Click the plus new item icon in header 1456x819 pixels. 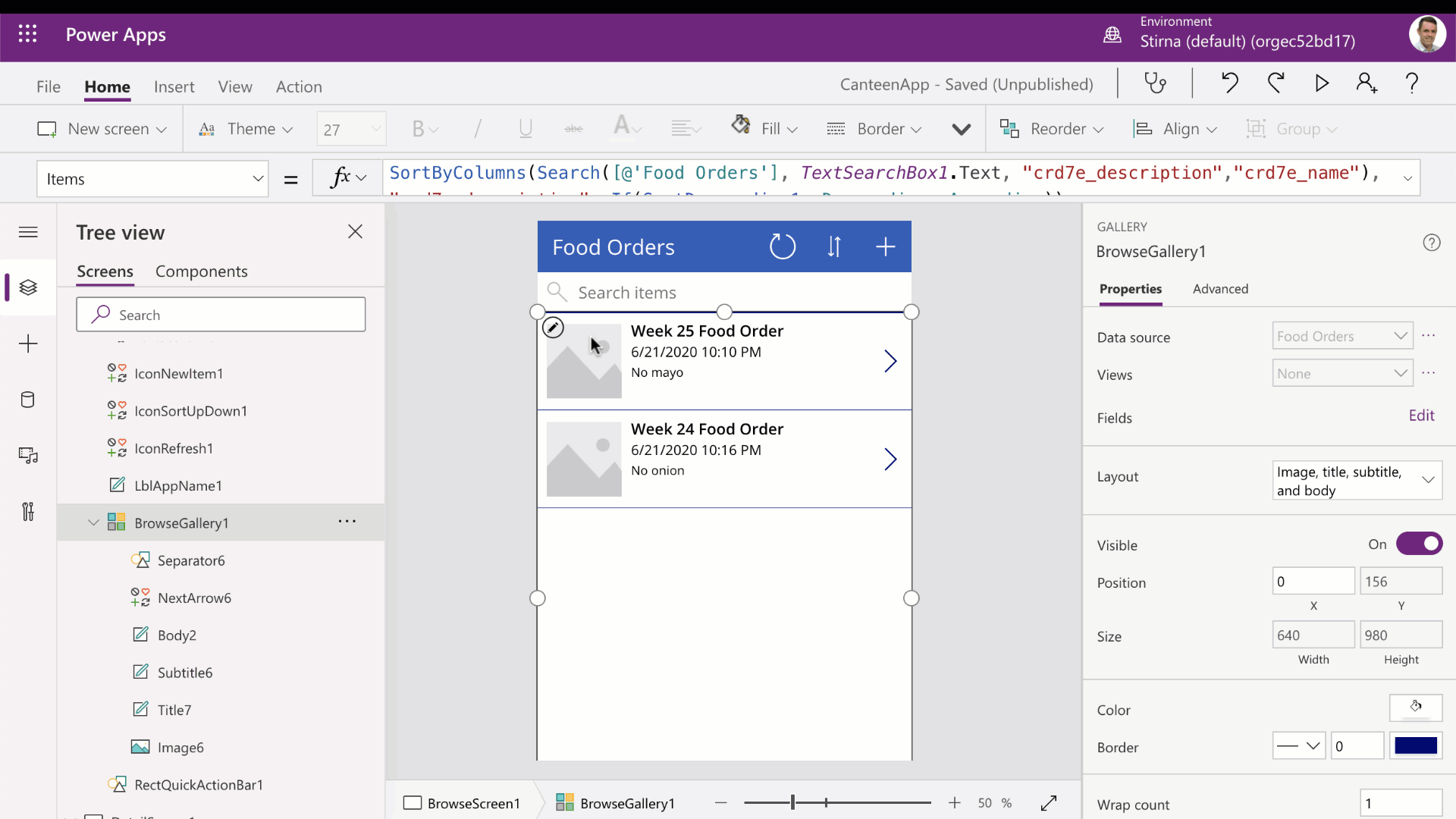click(x=886, y=246)
